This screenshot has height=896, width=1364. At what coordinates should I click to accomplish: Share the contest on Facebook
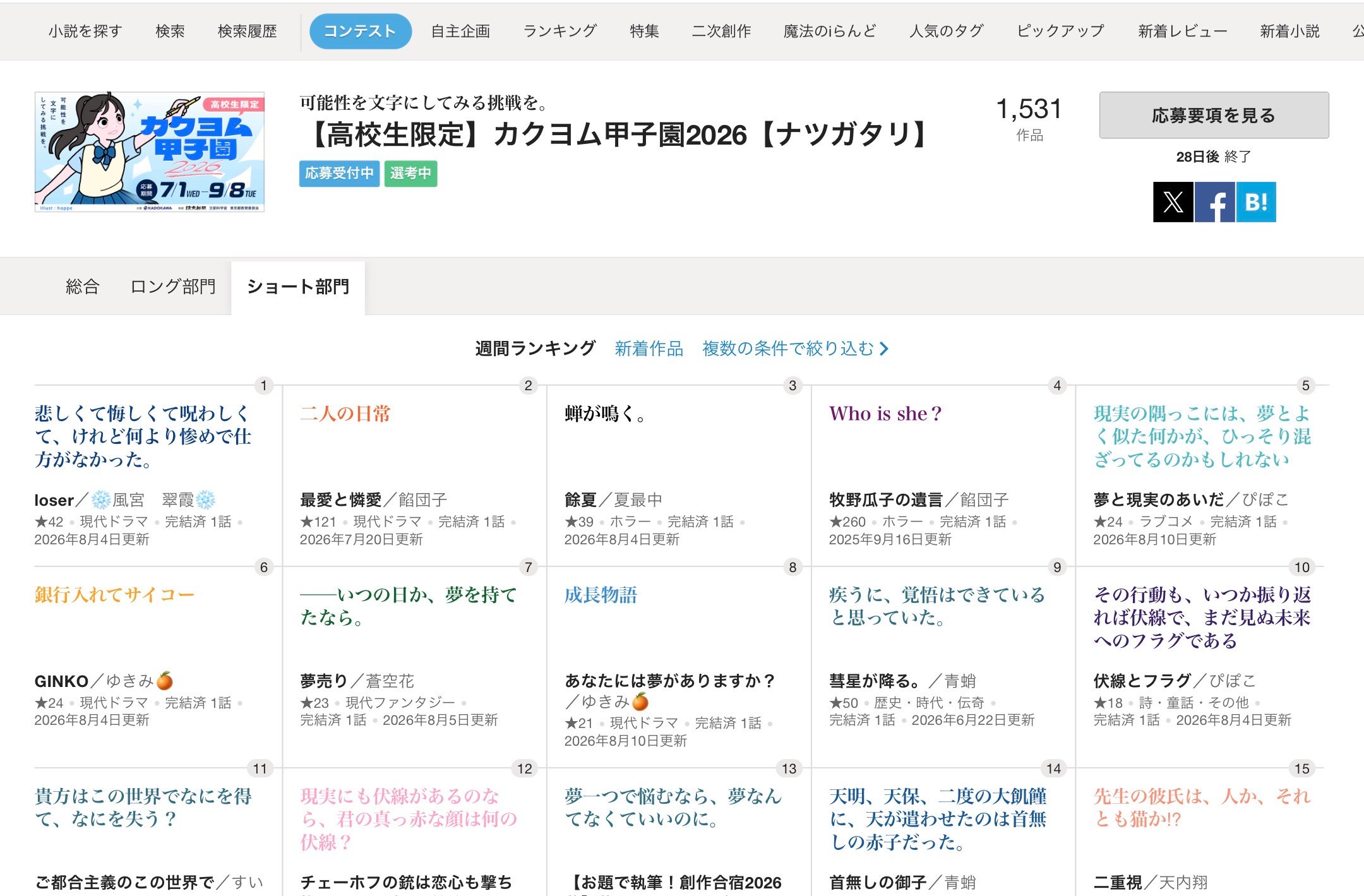[1214, 202]
